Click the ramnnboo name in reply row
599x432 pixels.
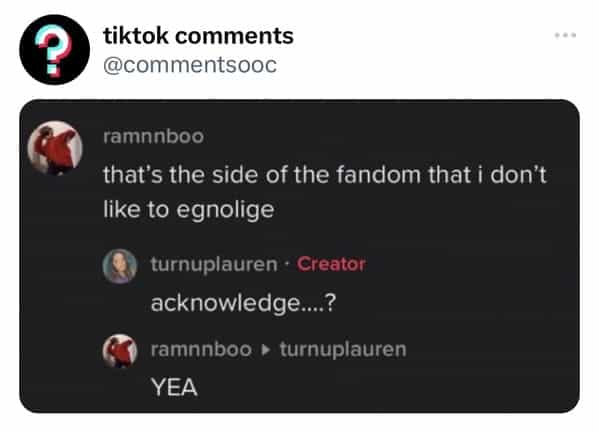tap(201, 349)
